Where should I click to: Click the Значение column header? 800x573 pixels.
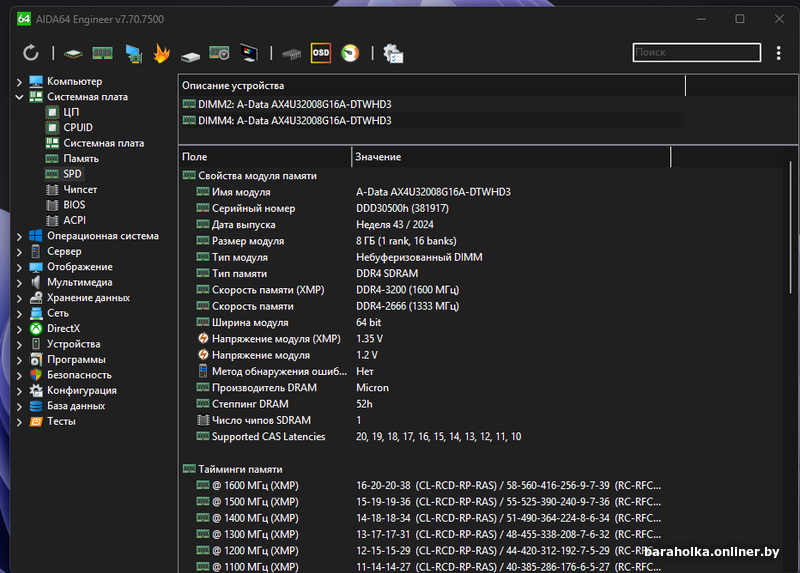point(511,157)
